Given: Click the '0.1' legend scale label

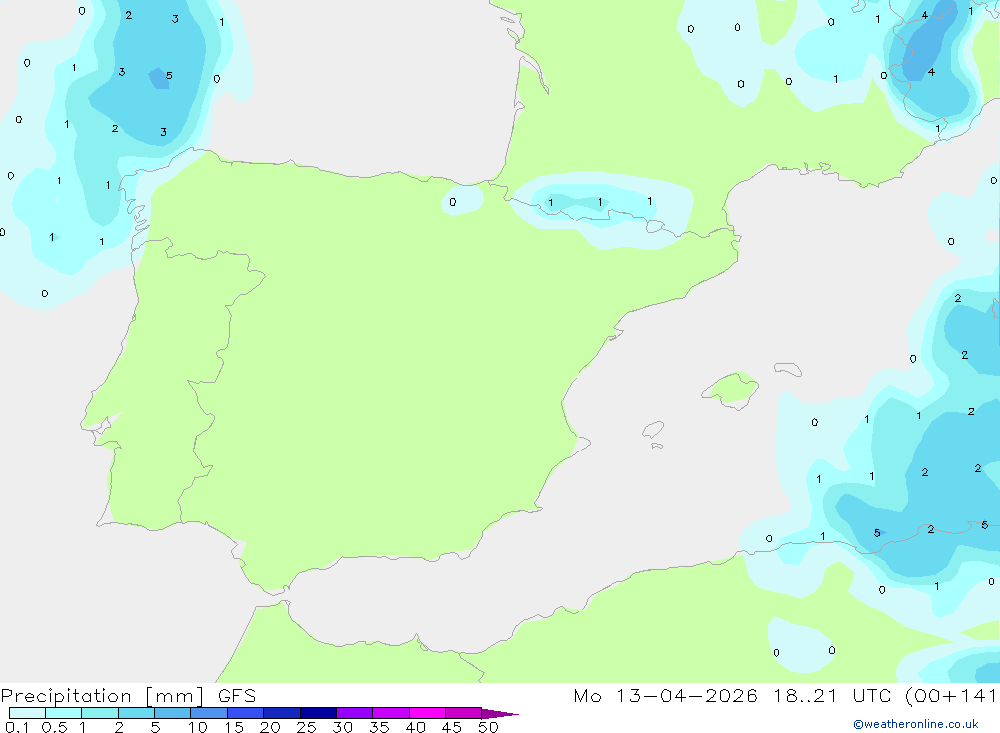Looking at the screenshot, I should [17, 727].
